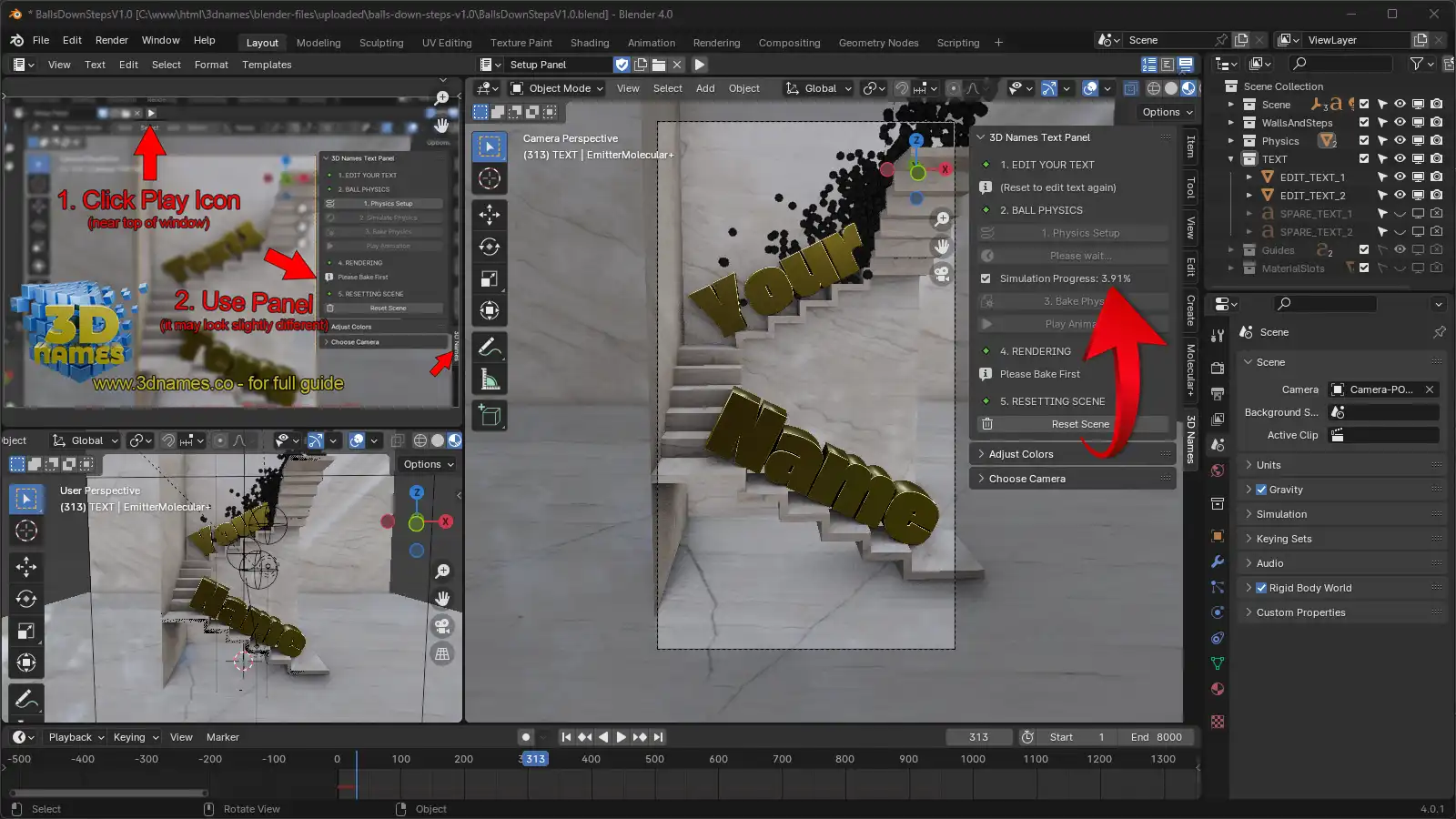Expand the Adjust Colors panel
This screenshot has width=1456, height=819.
pos(1073,454)
